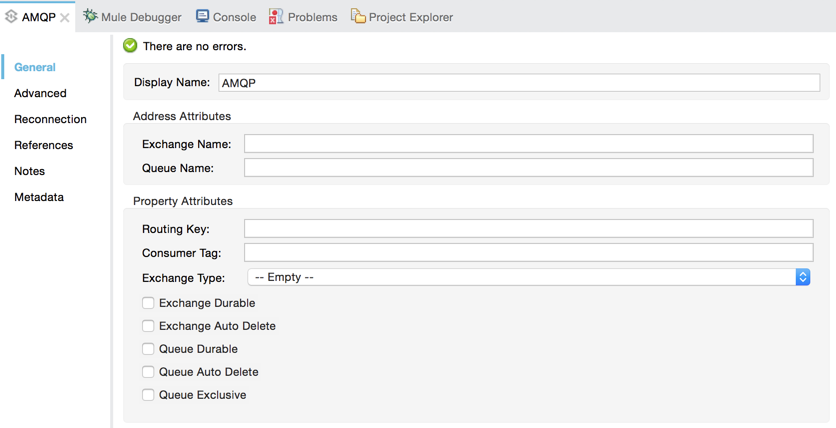The width and height of the screenshot is (836, 428).
Task: Open the Advanced settings section
Action: (x=40, y=93)
